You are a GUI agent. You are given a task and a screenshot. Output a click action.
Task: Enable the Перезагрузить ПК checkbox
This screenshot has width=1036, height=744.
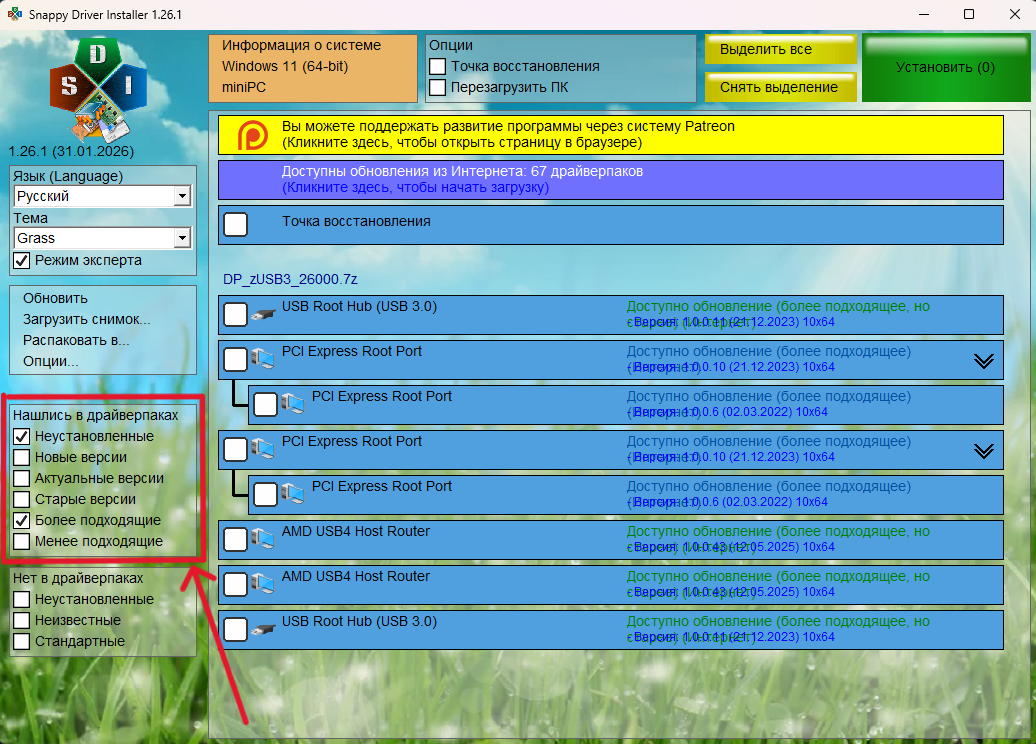click(x=437, y=87)
